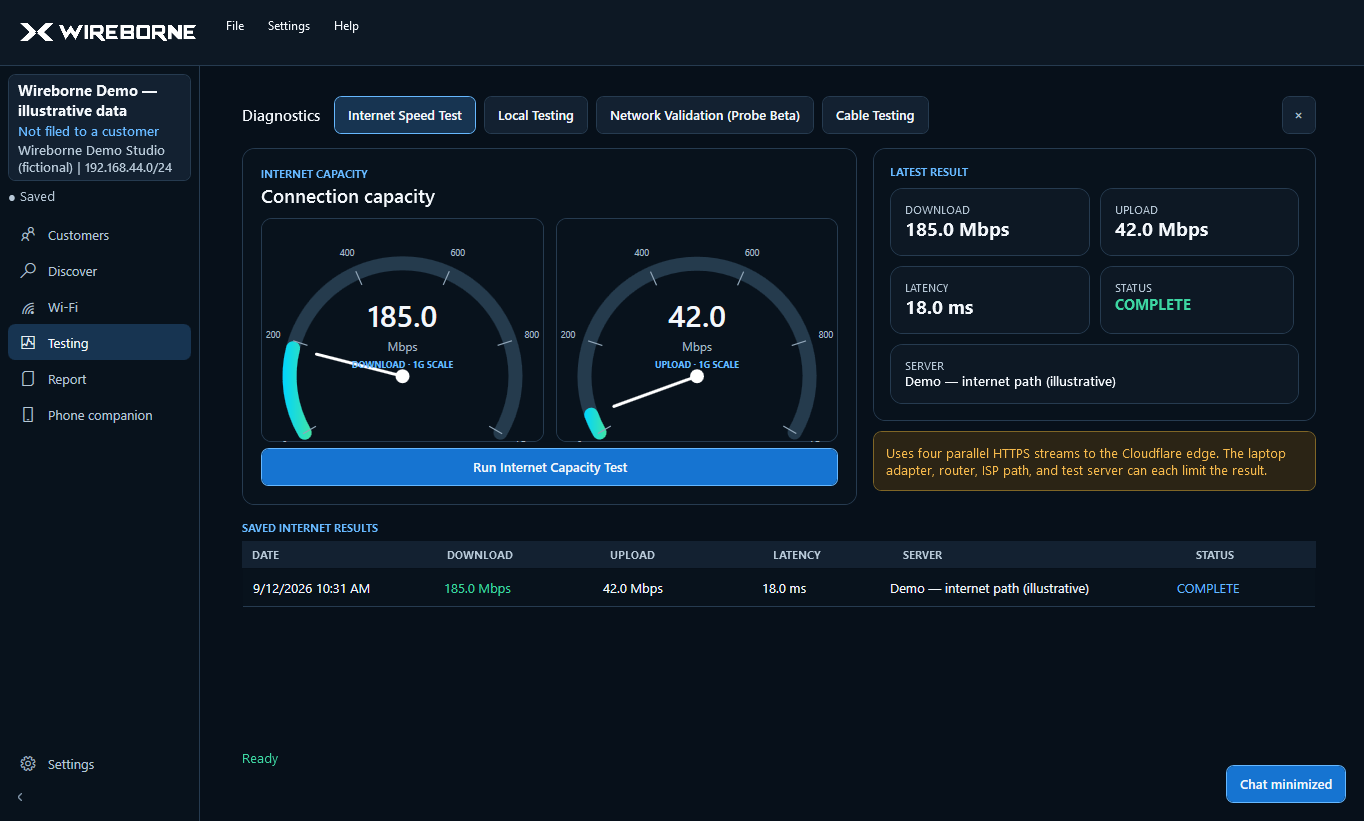The height and width of the screenshot is (821, 1364).
Task: Click the Report document icon
Action: (28, 379)
